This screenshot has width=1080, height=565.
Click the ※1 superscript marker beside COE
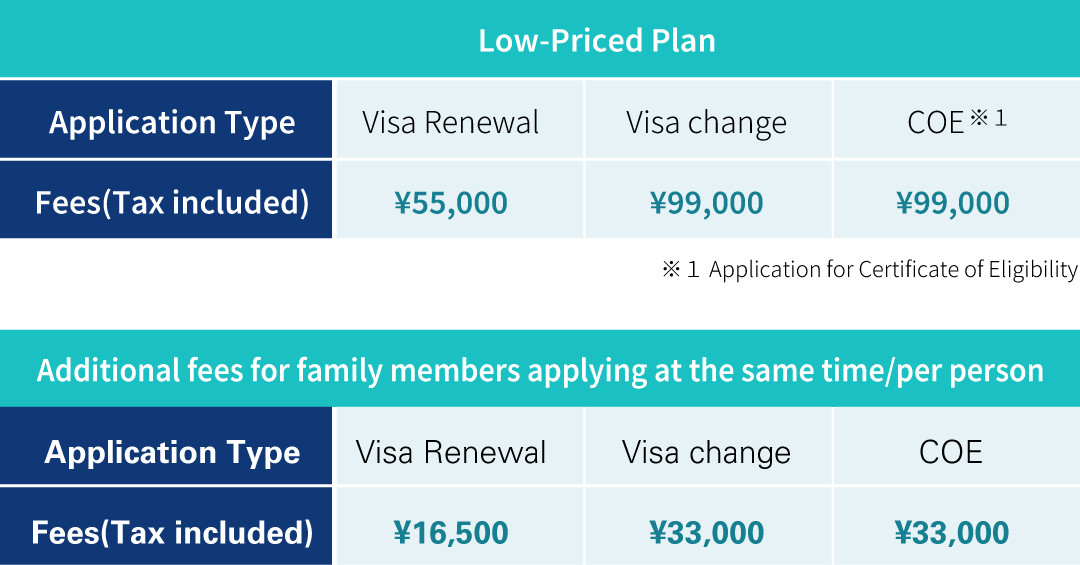pos(988,118)
